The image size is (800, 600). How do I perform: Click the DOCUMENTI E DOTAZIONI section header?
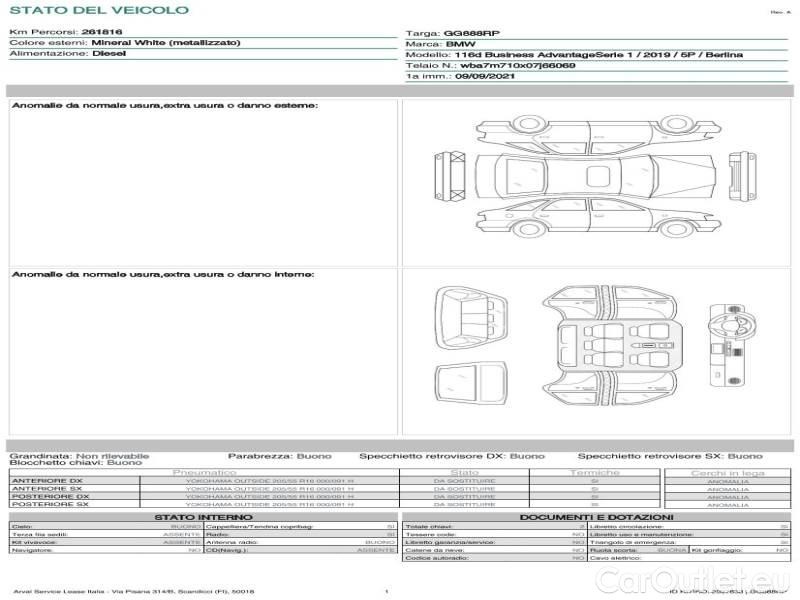[x=597, y=516]
